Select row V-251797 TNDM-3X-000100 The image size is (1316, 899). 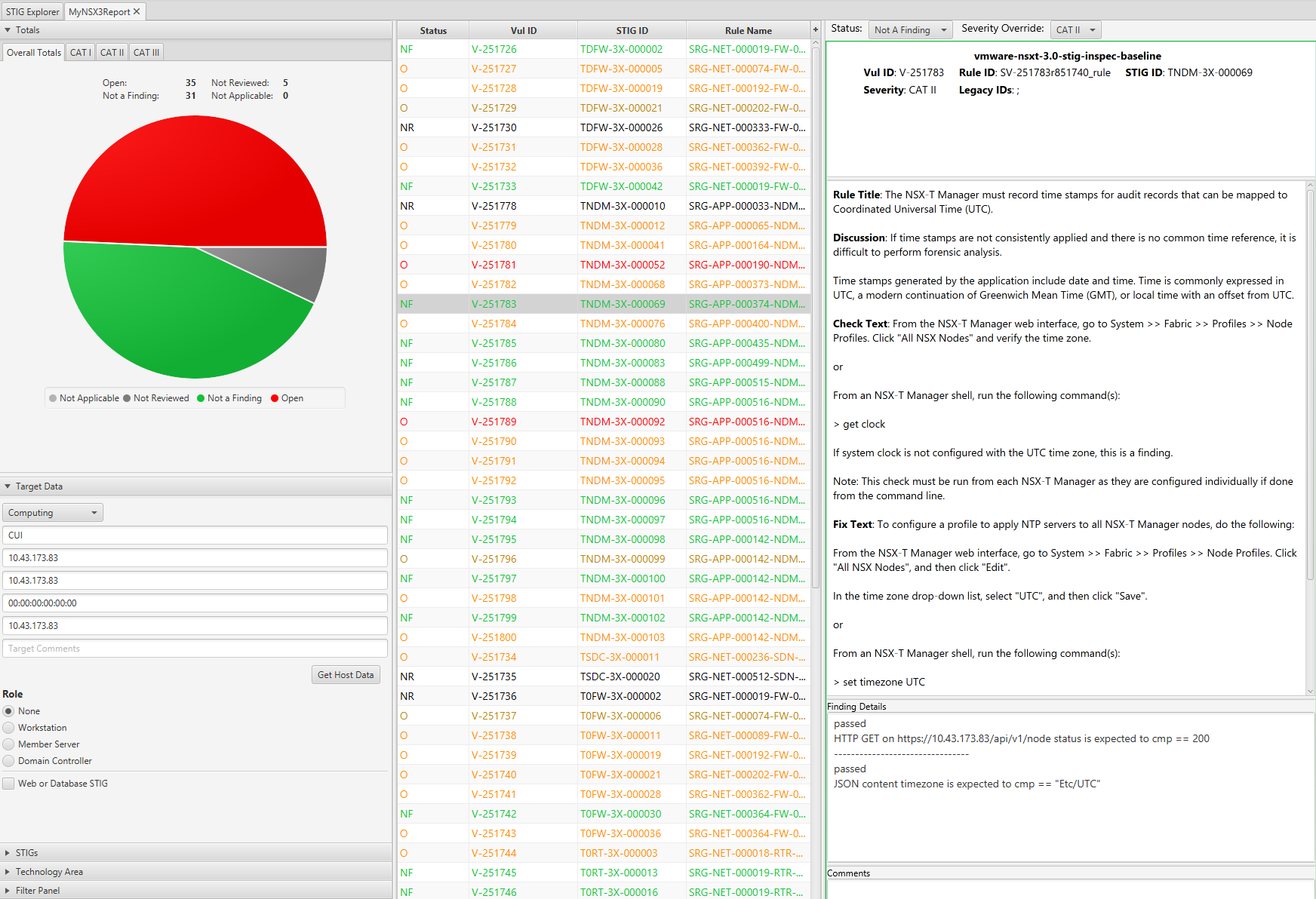click(604, 578)
